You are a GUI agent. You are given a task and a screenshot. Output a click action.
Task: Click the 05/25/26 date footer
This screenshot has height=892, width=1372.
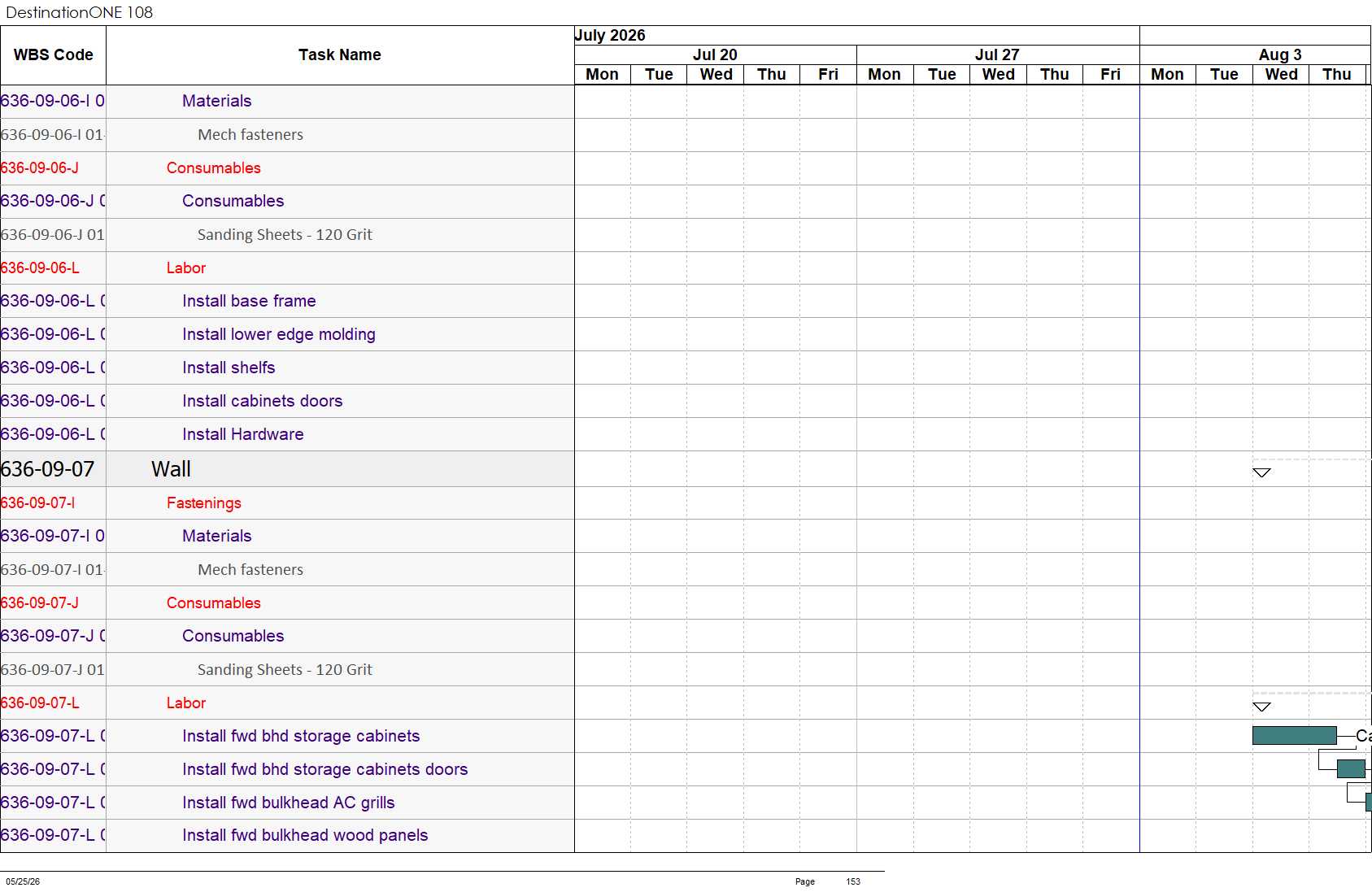(x=23, y=881)
